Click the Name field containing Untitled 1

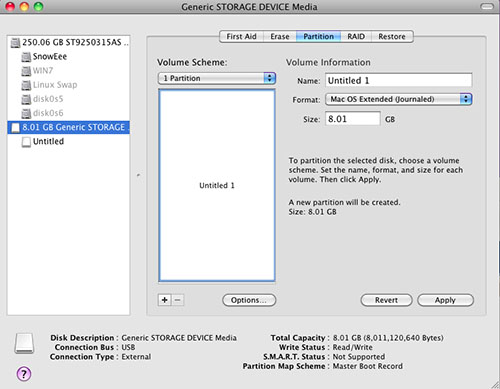399,80
